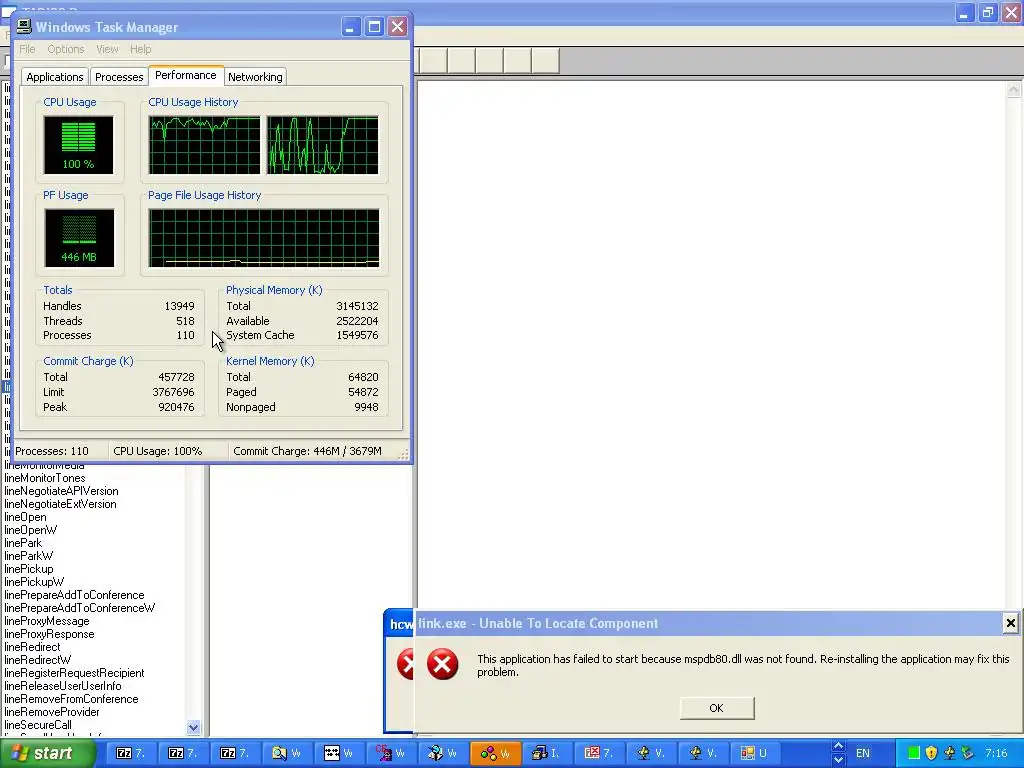Select the Performance tab

(185, 75)
